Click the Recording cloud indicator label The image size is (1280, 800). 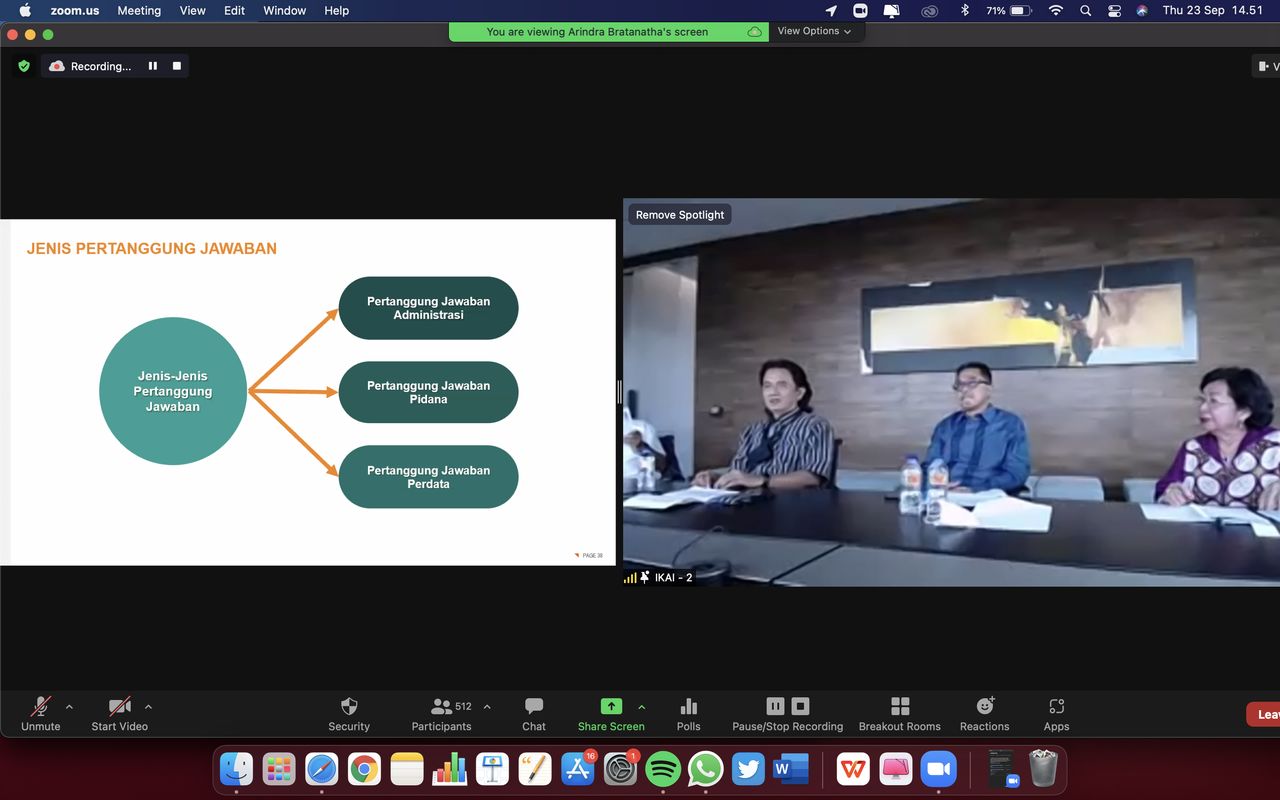90,66
